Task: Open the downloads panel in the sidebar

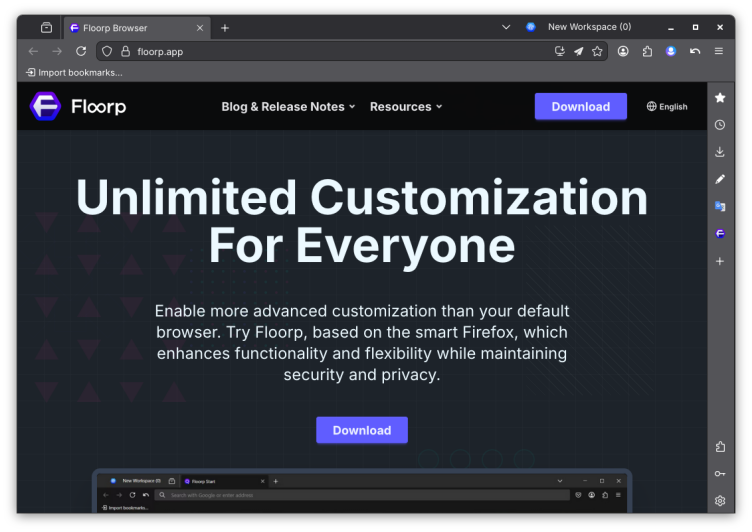Action: (x=720, y=152)
